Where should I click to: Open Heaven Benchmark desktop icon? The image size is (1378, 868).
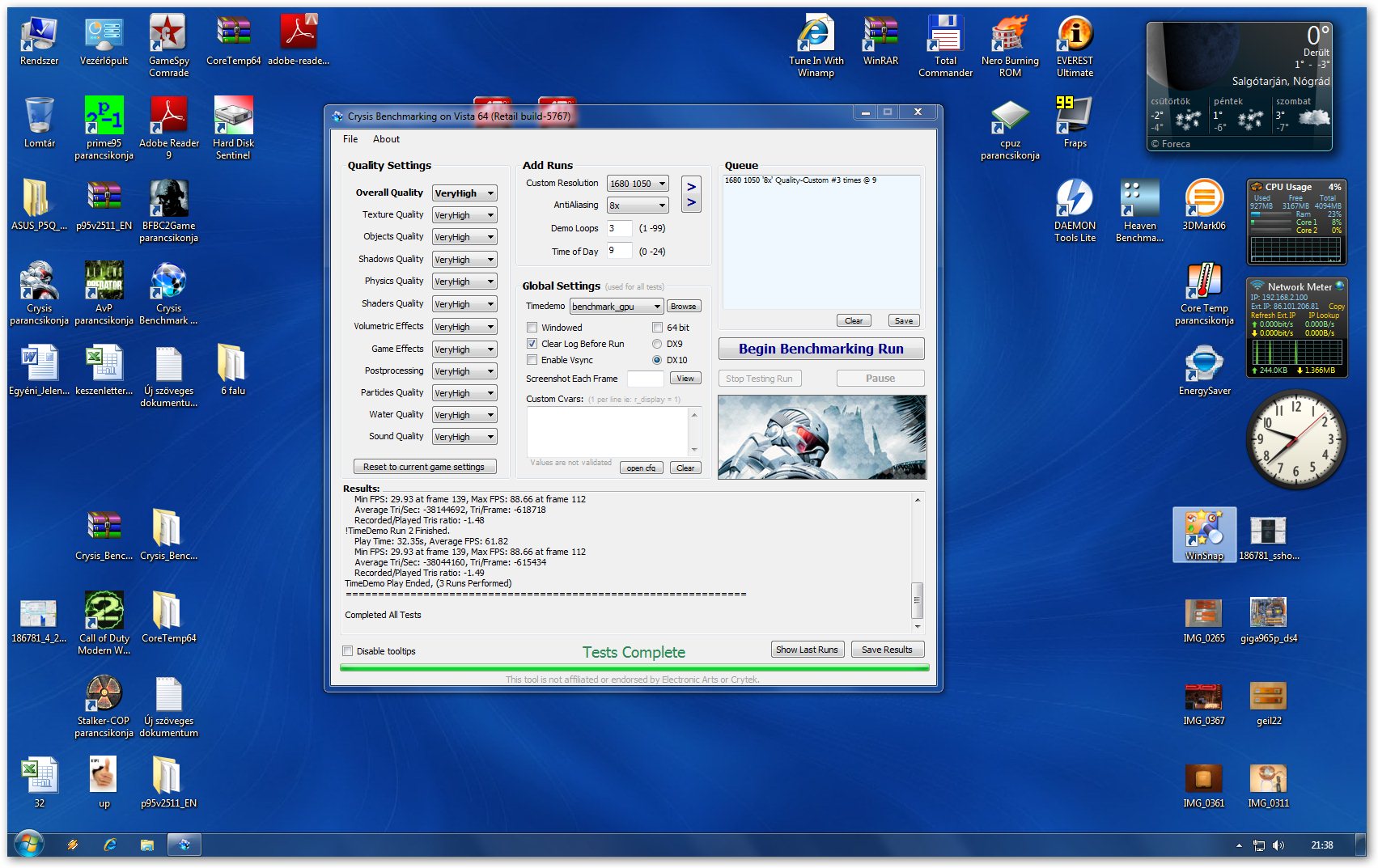[1139, 210]
